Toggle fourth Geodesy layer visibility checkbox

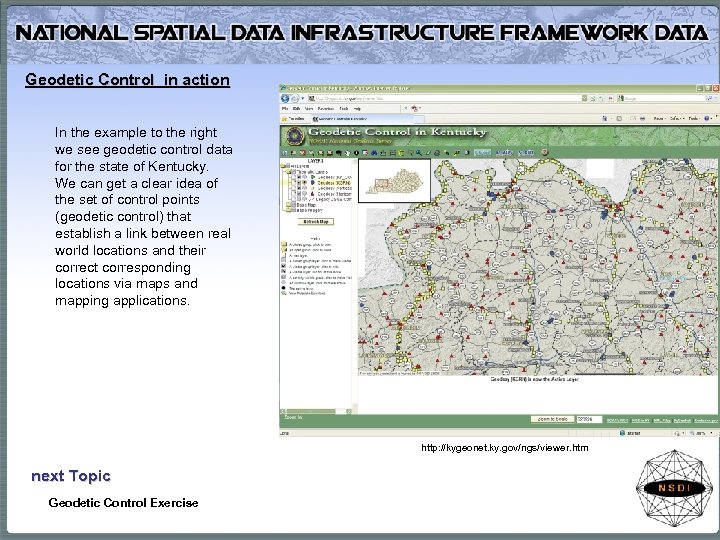pyautogui.click(x=299, y=194)
